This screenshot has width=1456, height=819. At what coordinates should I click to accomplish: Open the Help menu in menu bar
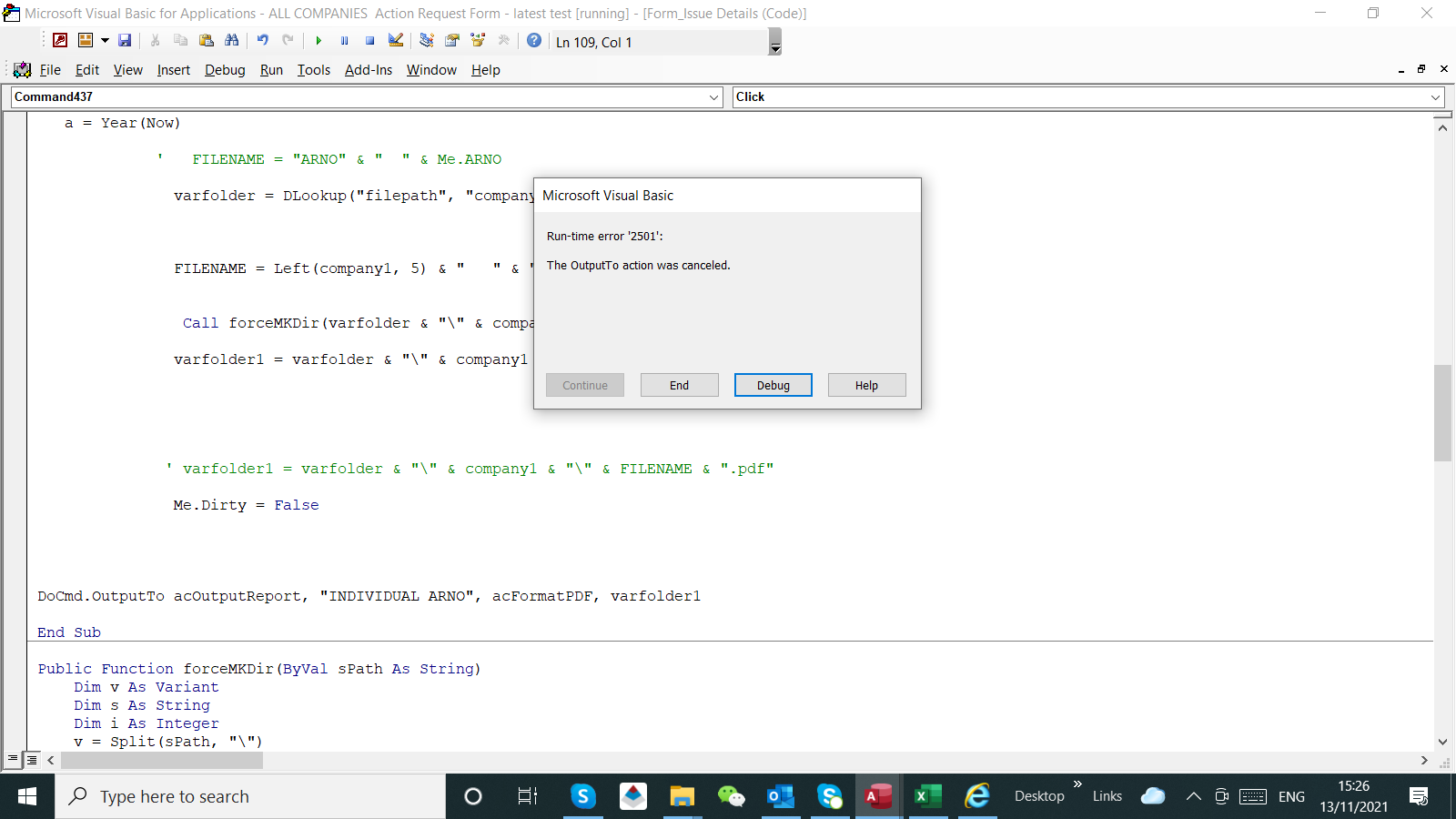point(486,70)
